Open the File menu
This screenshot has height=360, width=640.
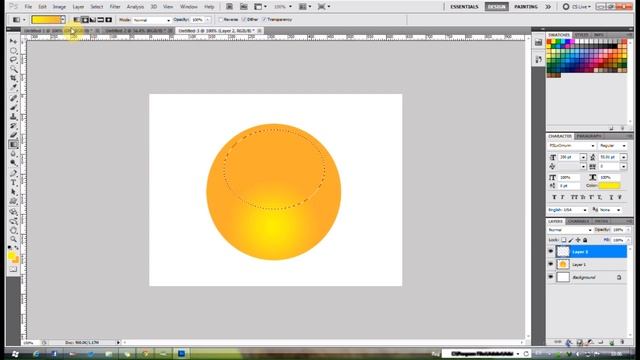click(28, 7)
